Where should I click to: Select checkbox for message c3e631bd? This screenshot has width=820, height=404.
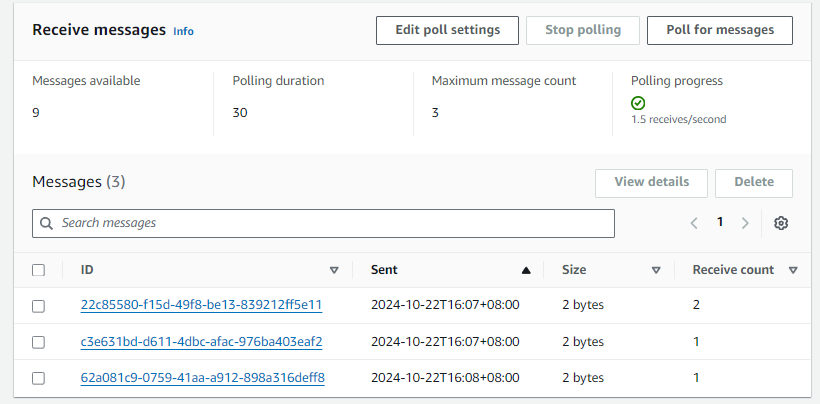(38, 342)
